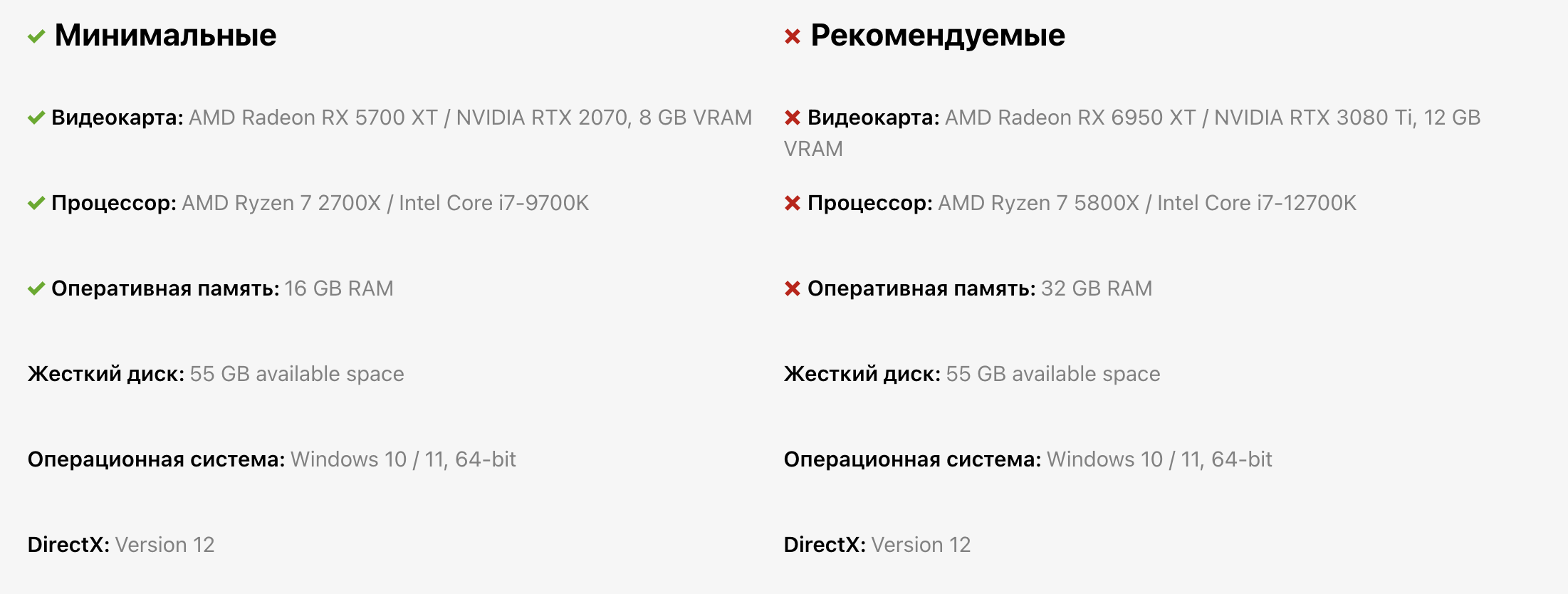Click AMD Radeon RX 5700 XT text
Viewport: 1568px width, 594px height.
[313, 118]
